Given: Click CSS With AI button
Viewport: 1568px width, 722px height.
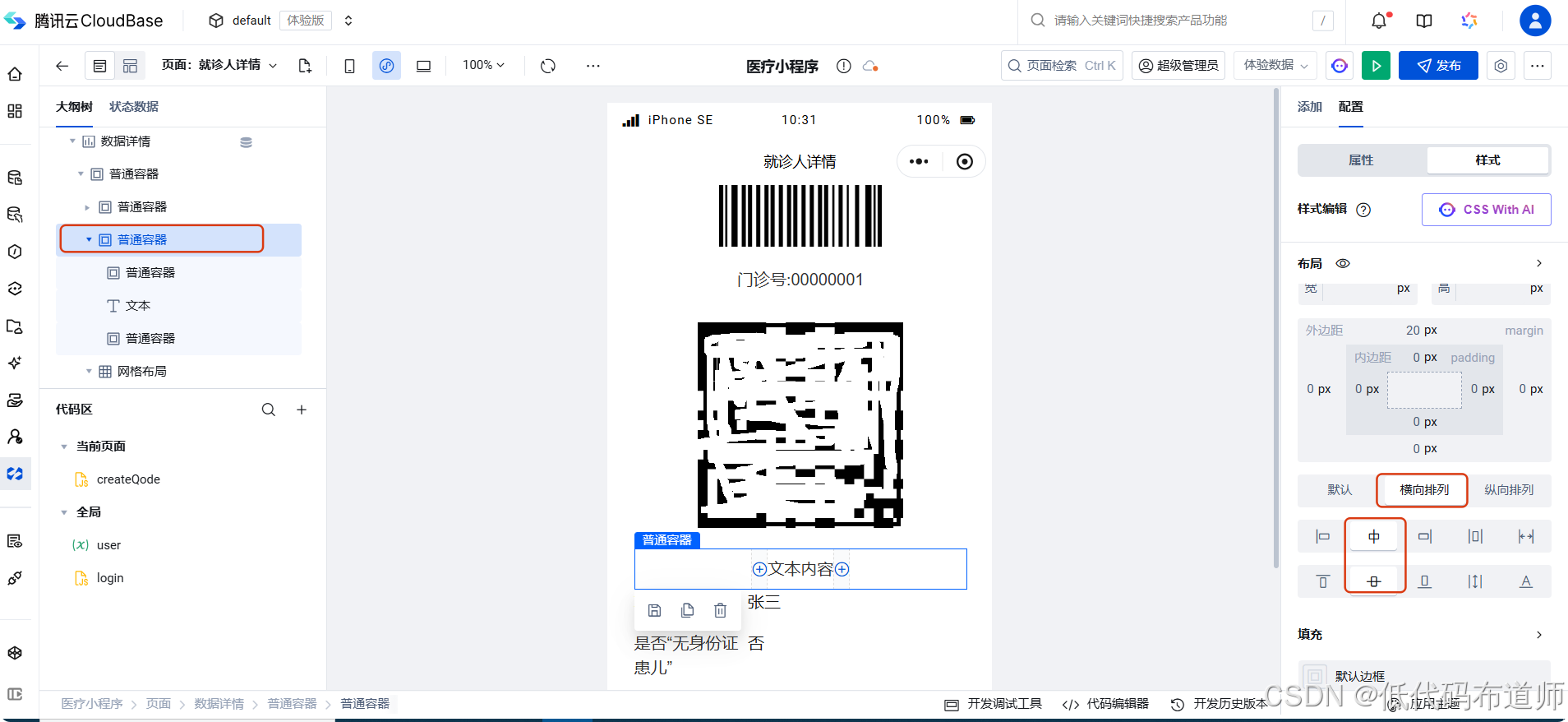Looking at the screenshot, I should point(1486,210).
